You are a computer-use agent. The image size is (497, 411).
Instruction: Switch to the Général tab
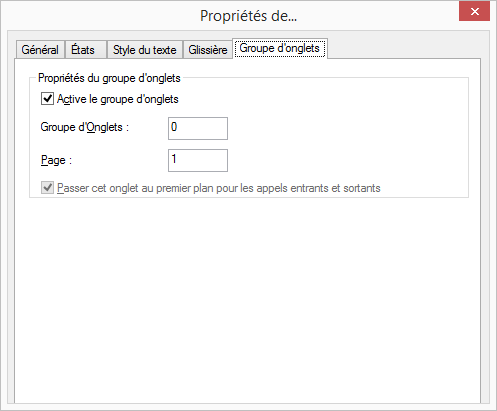click(40, 50)
